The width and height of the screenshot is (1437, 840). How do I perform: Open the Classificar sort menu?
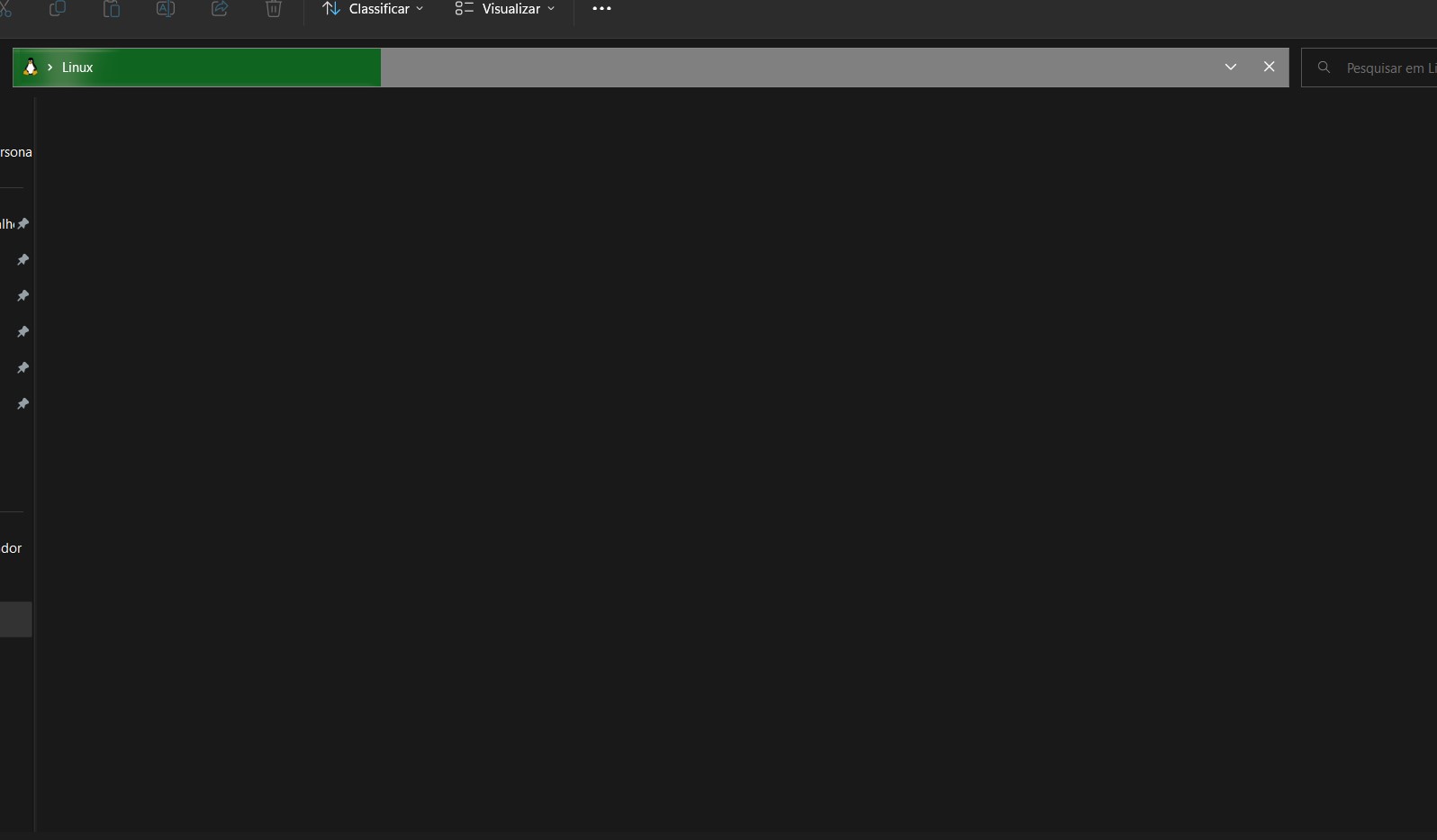coord(373,9)
